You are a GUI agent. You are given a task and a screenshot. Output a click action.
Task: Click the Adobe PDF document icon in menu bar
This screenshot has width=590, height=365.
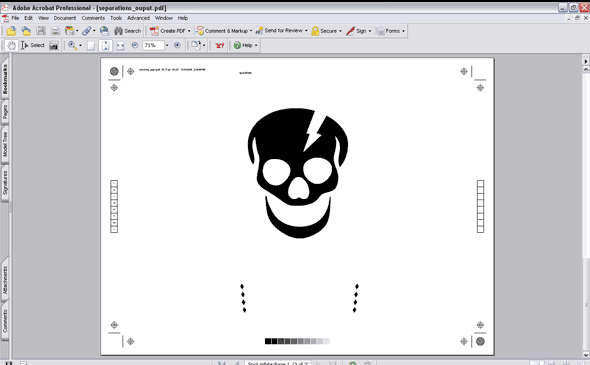point(5,18)
